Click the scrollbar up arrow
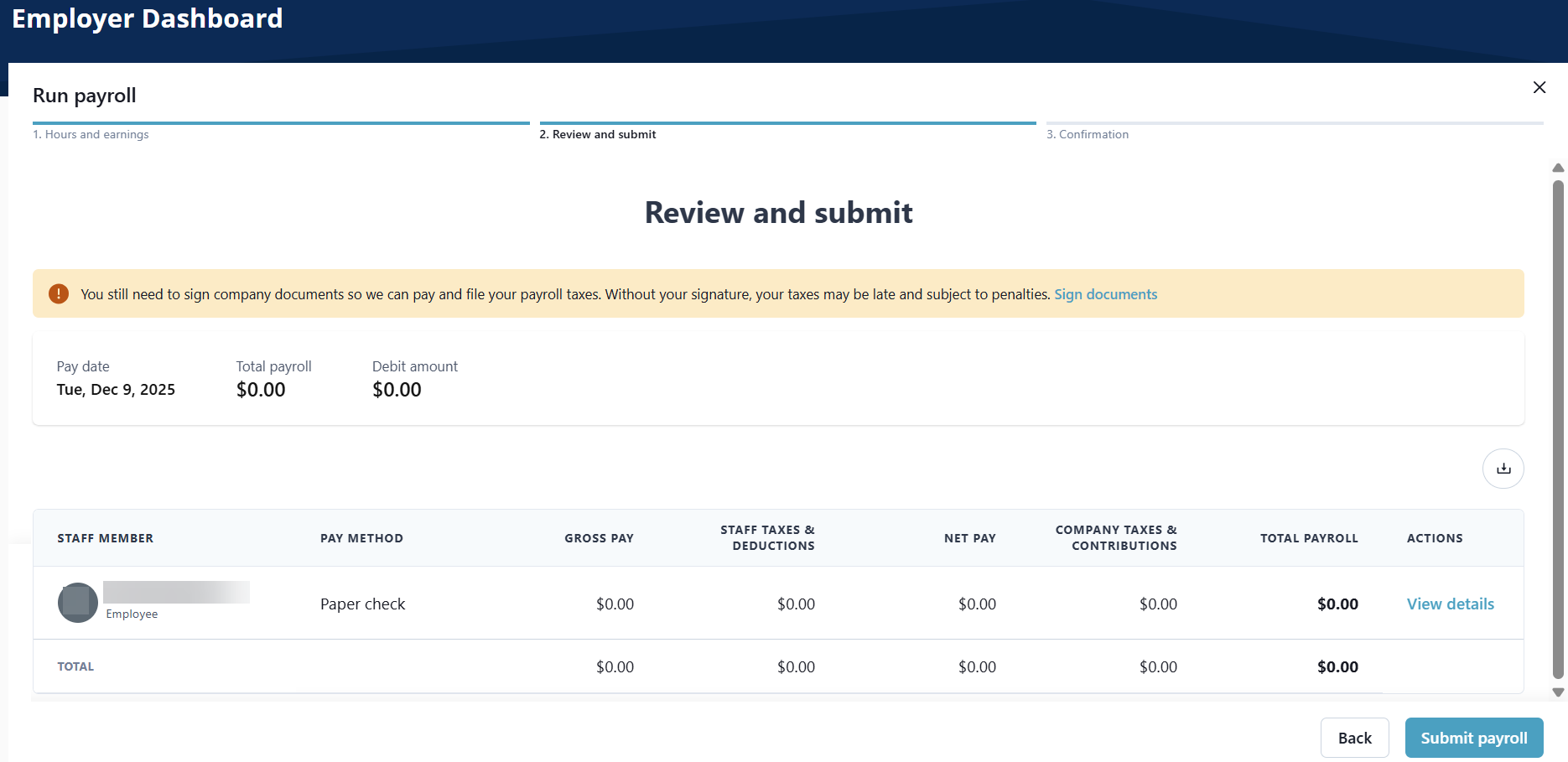This screenshot has width=1568, height=762. click(1558, 168)
